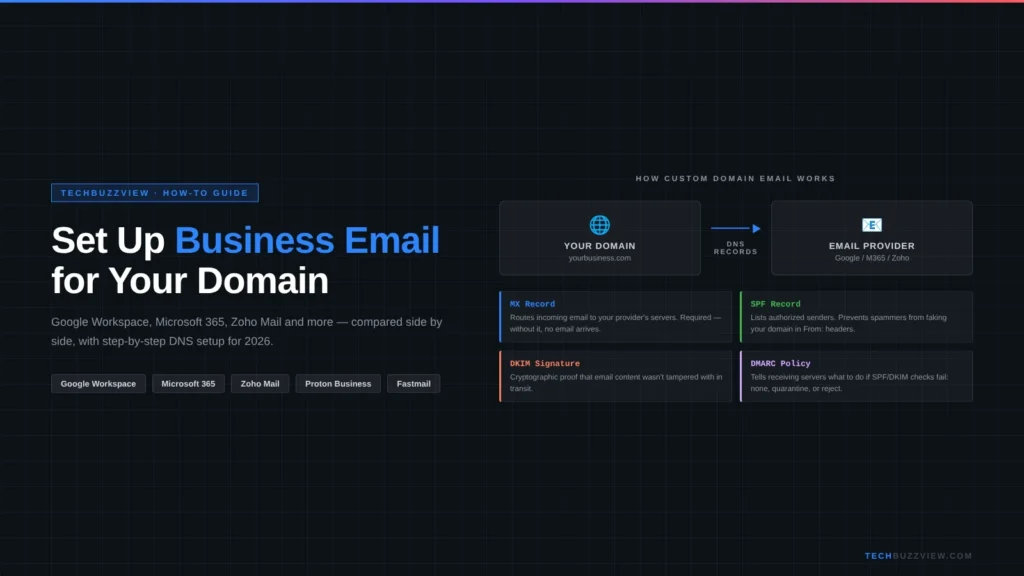The width and height of the screenshot is (1024, 576).
Task: Click the TechBuzzView How-To Guide badge
Action: pyautogui.click(x=155, y=193)
